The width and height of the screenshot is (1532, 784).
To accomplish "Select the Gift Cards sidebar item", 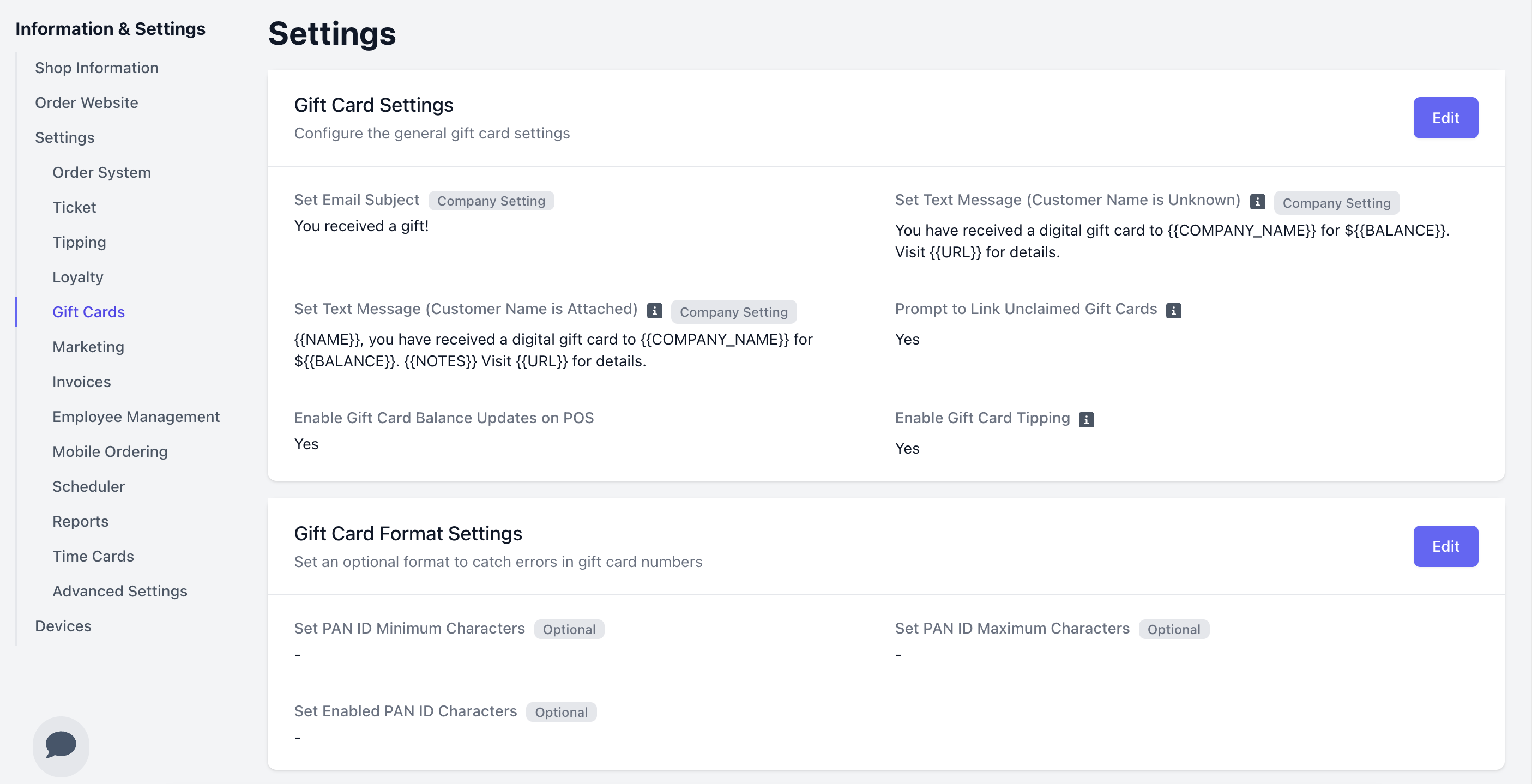I will (88, 312).
